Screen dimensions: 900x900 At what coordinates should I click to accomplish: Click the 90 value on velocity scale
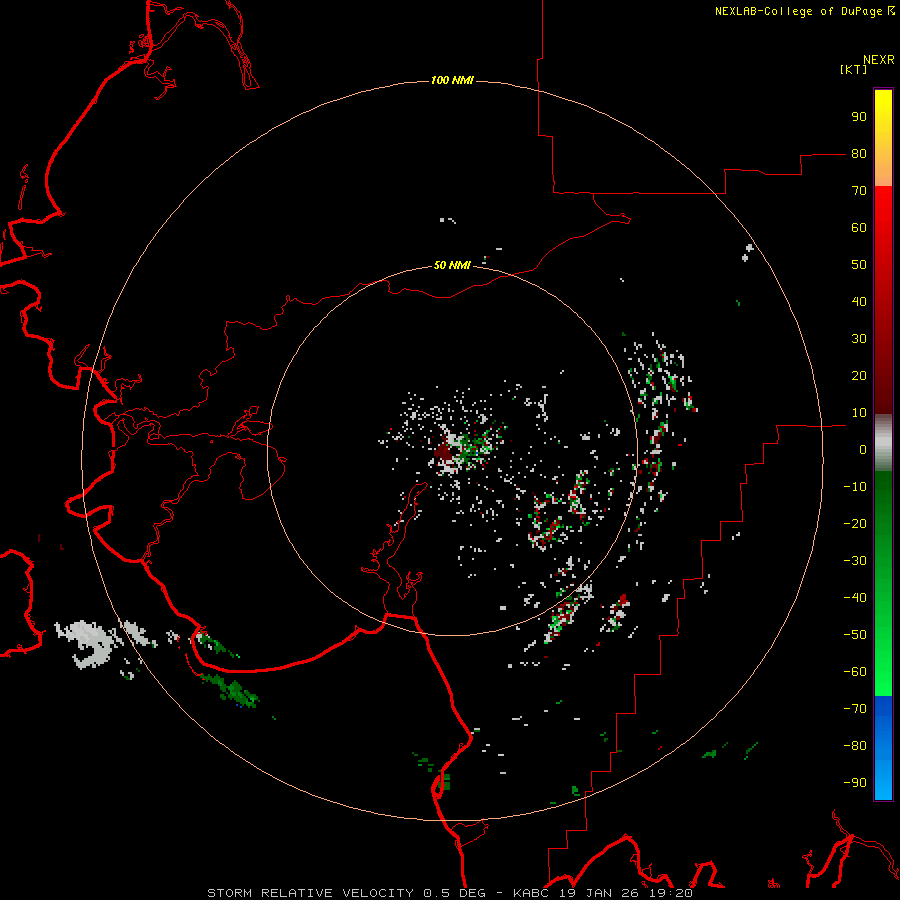pyautogui.click(x=859, y=117)
